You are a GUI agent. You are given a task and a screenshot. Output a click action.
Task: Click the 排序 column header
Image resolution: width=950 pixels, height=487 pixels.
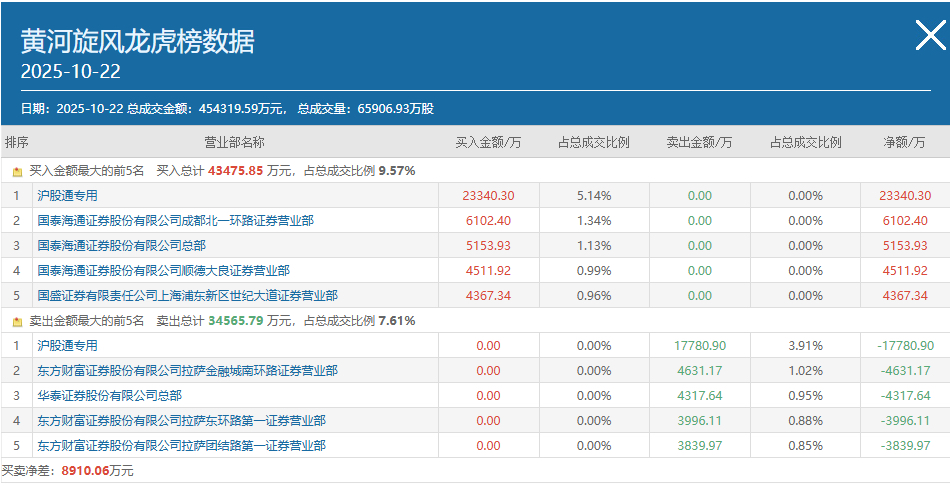click(17, 142)
